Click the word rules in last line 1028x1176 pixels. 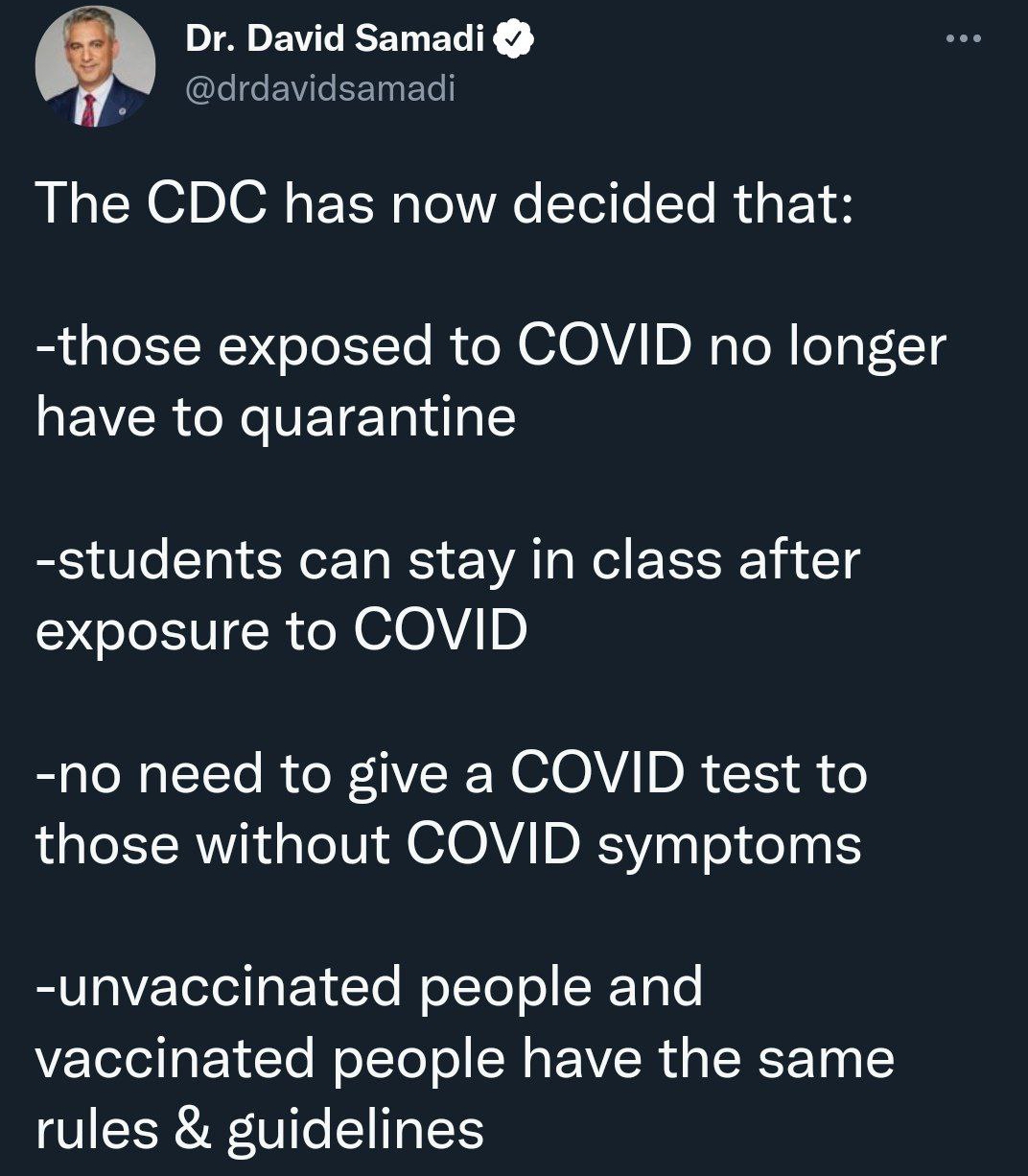click(x=96, y=1129)
